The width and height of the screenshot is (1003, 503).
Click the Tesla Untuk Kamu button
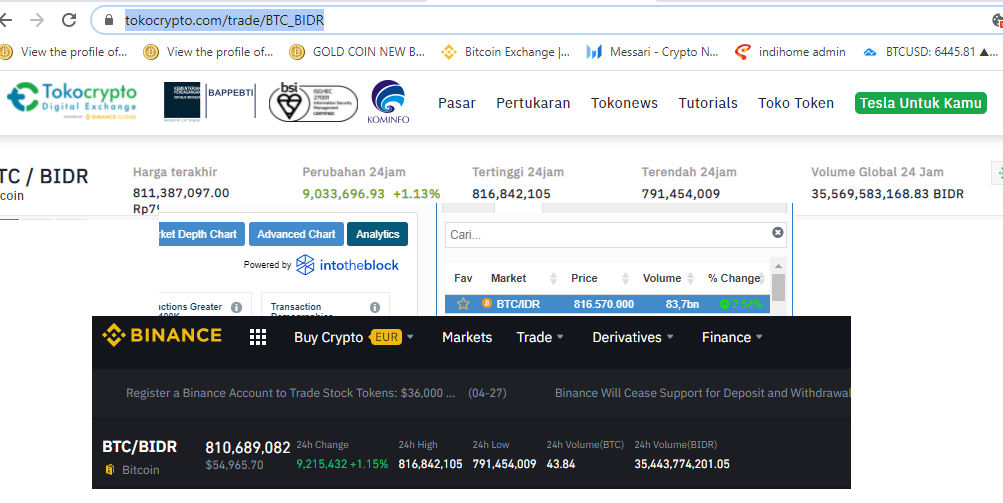920,103
